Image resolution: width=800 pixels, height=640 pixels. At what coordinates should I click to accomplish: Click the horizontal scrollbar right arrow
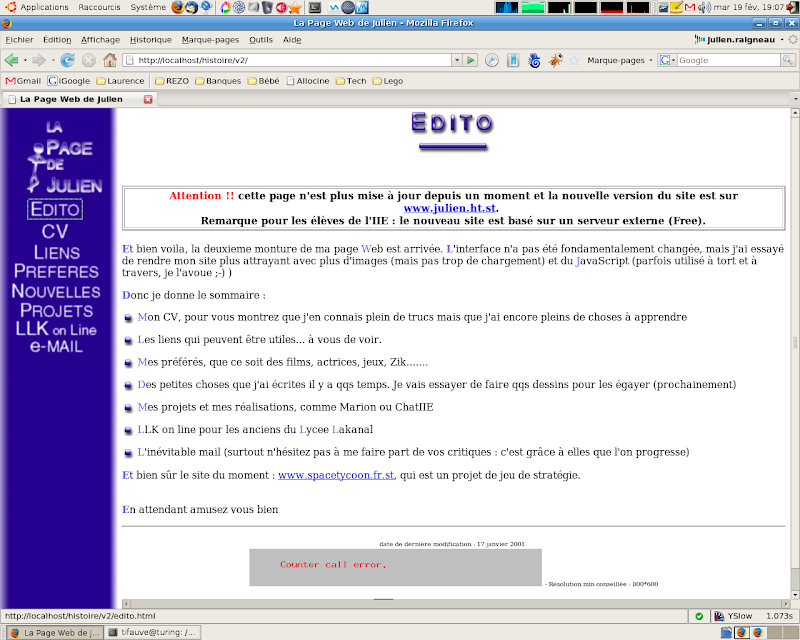pyautogui.click(x=786, y=604)
